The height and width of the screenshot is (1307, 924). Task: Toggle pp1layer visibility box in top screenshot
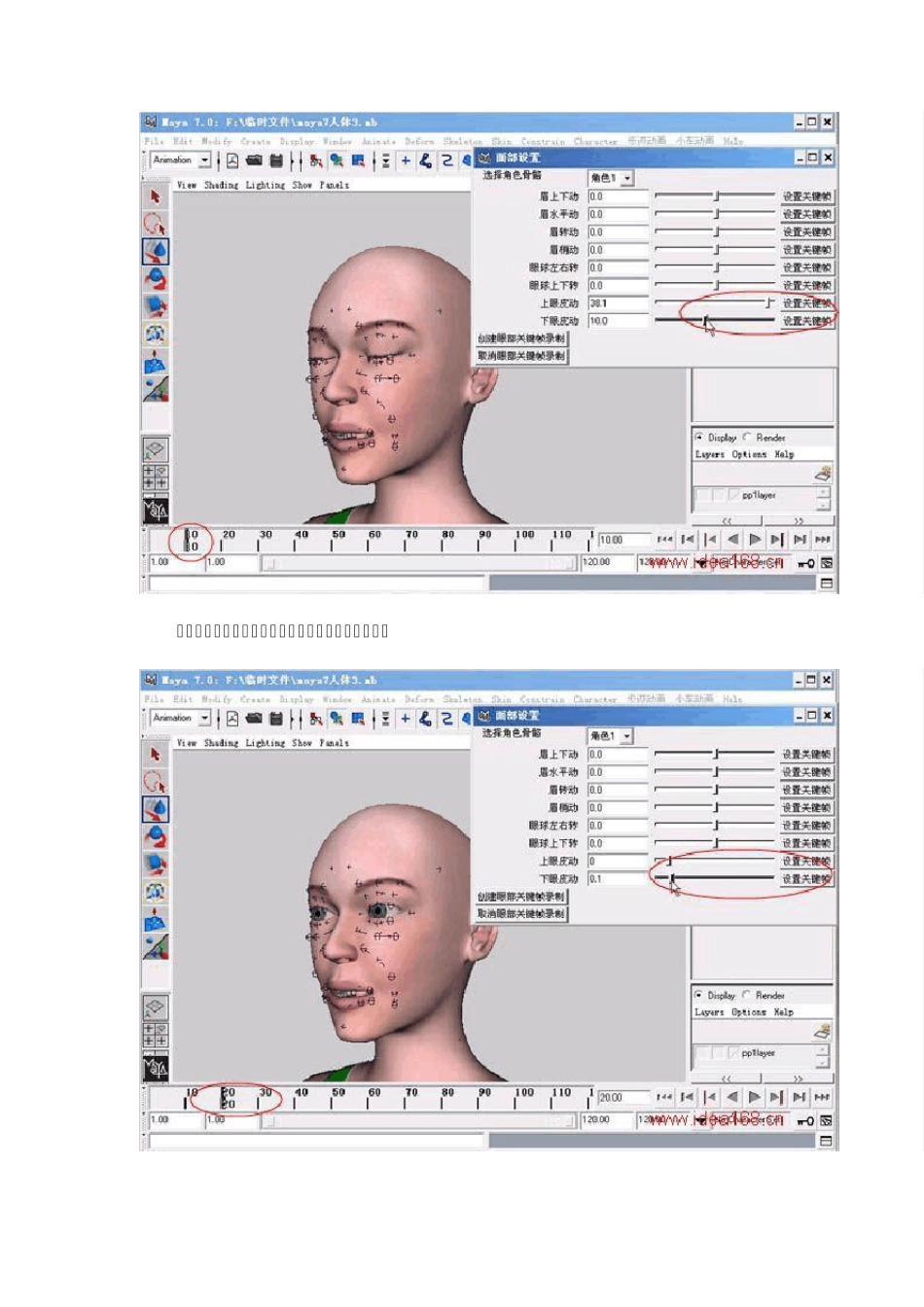[x=702, y=496]
